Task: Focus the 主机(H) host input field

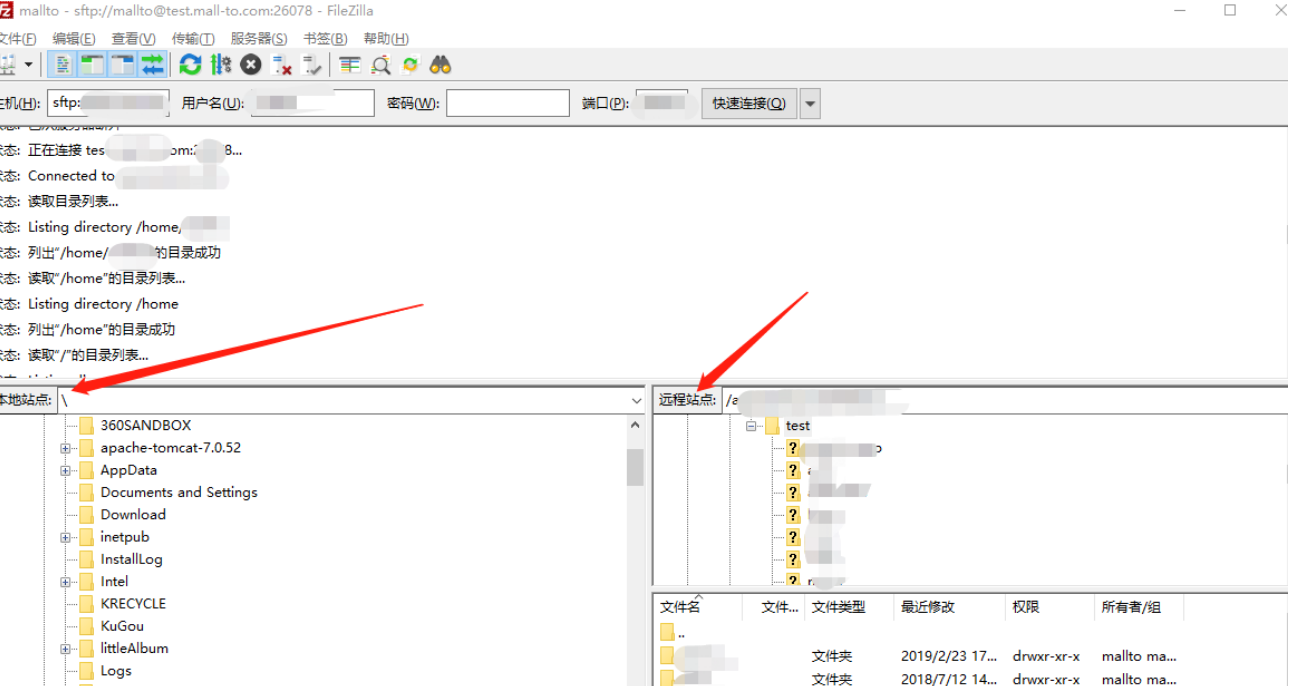Action: [x=108, y=103]
